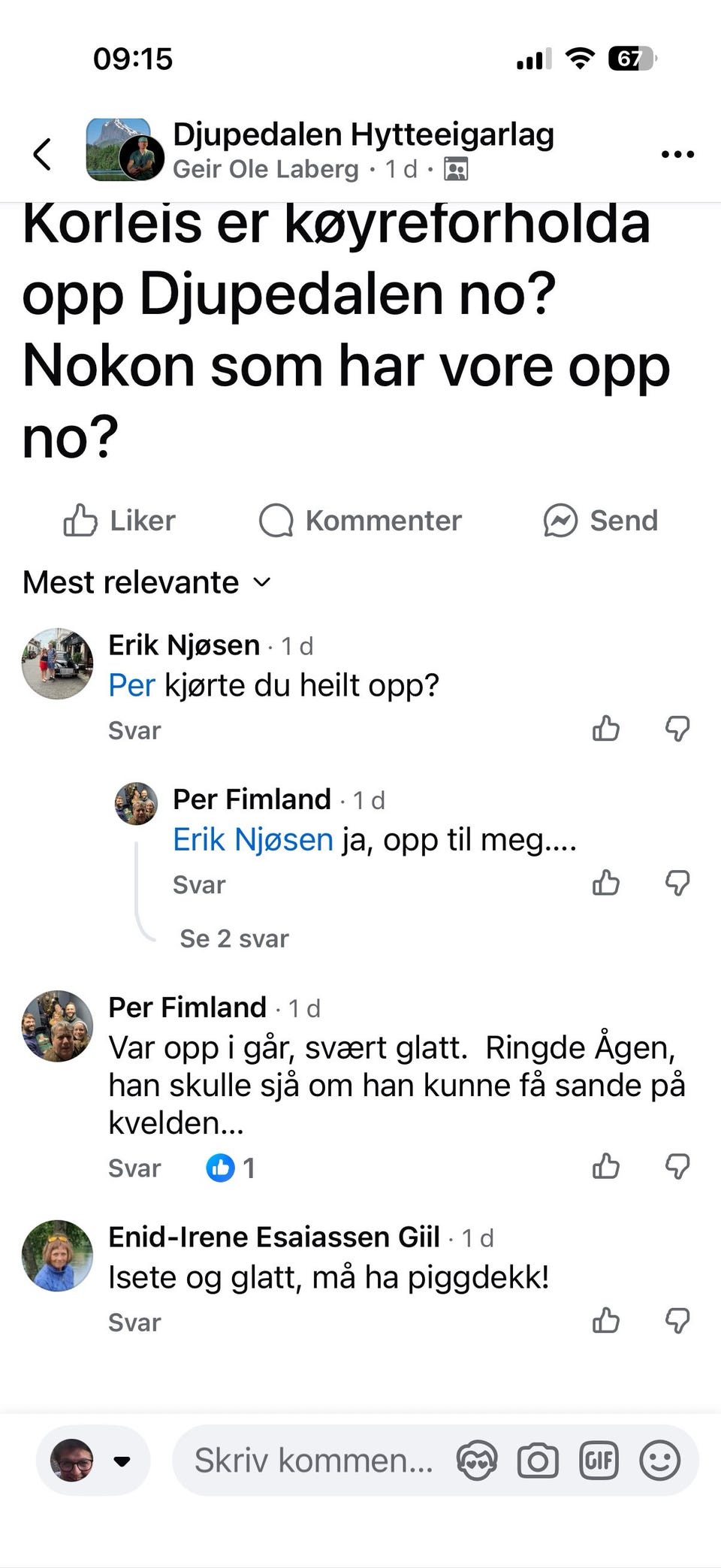Expand "Se 2 svar" replies
The image size is (721, 1568).
[234, 938]
